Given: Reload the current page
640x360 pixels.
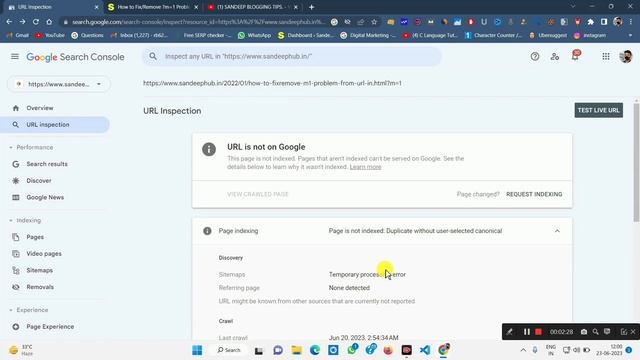Looking at the screenshot, I should pos(36,22).
